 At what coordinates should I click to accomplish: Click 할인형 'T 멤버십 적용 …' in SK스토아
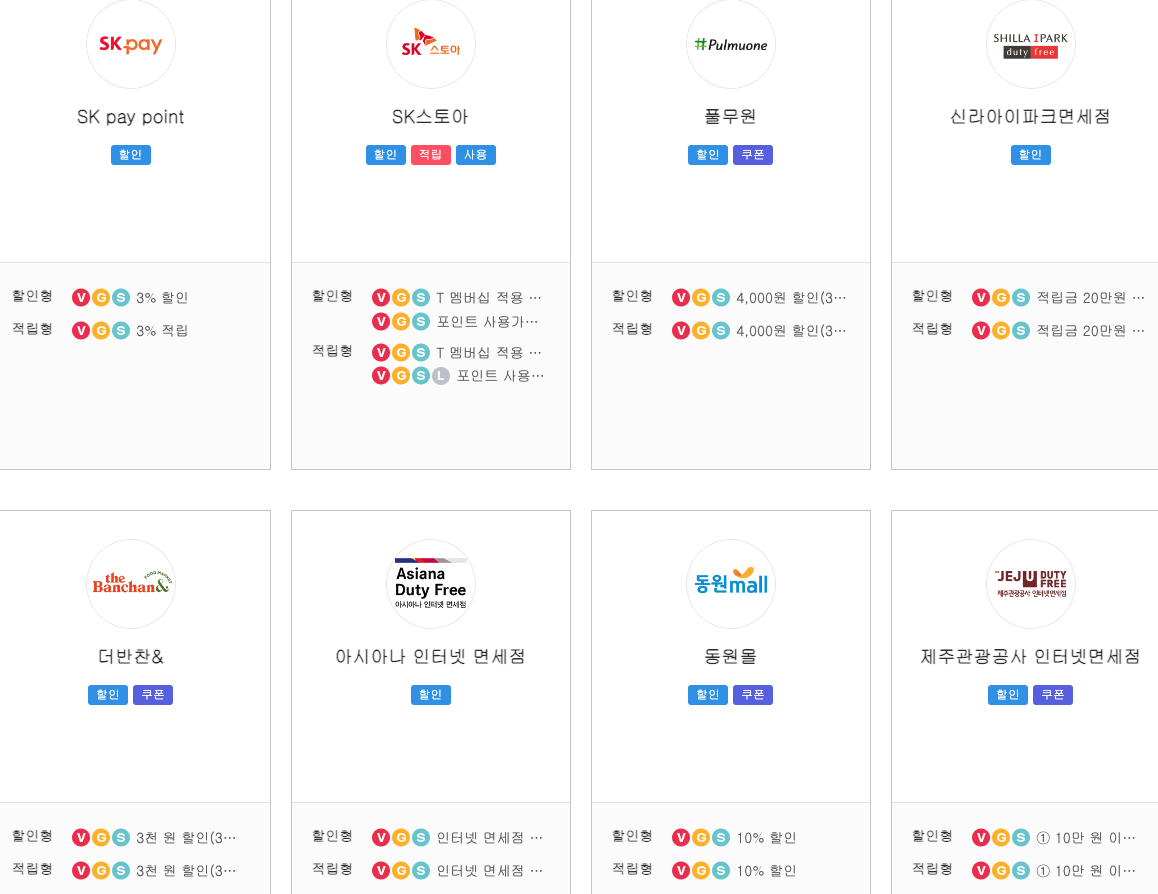tap(489, 298)
